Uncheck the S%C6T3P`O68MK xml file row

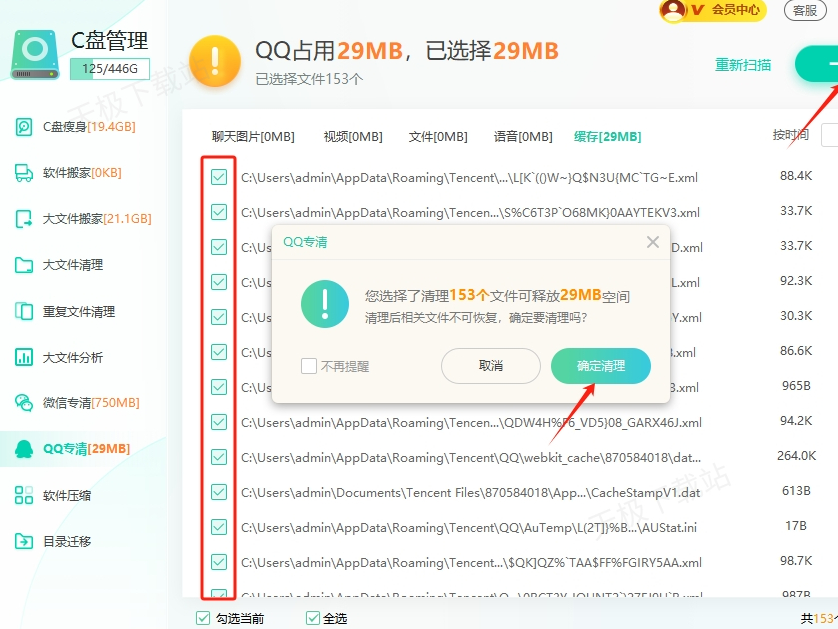tap(219, 212)
